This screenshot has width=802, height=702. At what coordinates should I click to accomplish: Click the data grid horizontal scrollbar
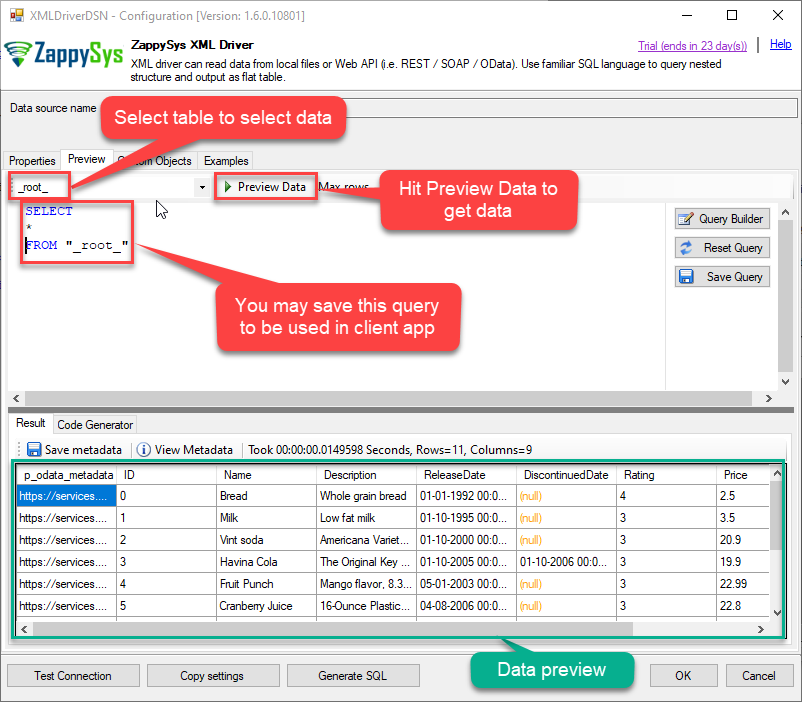point(333,629)
